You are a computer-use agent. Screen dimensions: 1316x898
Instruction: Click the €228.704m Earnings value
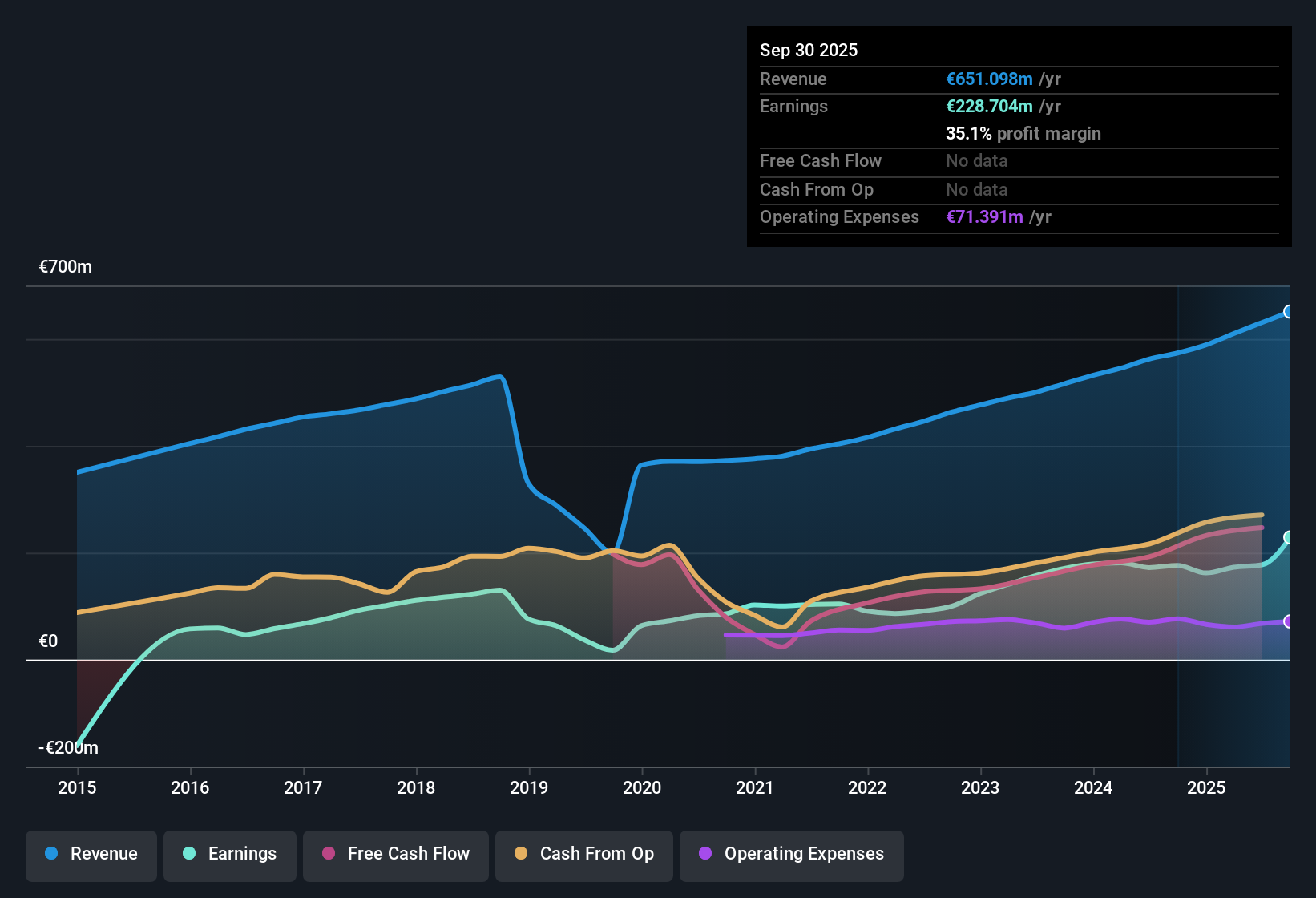989,106
